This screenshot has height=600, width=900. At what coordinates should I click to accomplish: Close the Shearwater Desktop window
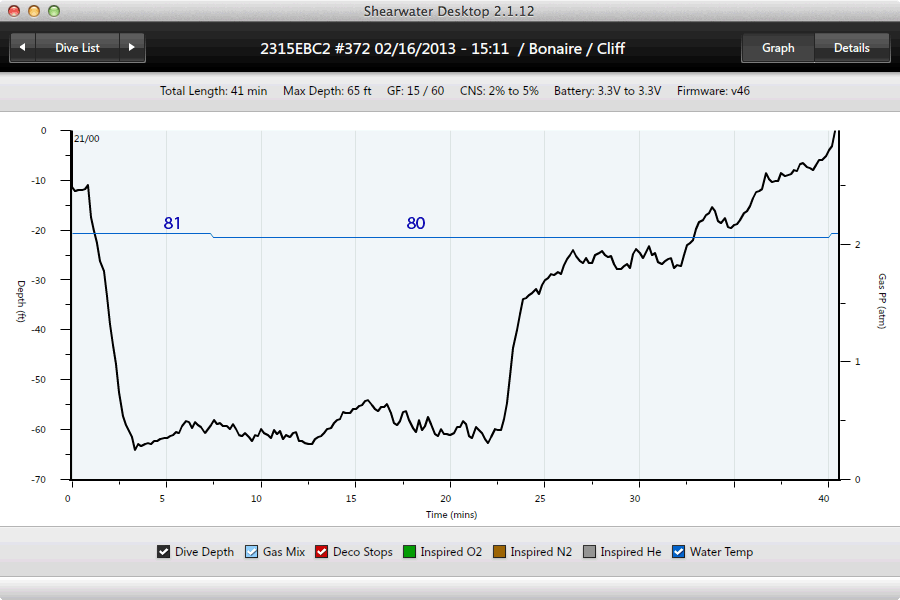click(x=13, y=10)
